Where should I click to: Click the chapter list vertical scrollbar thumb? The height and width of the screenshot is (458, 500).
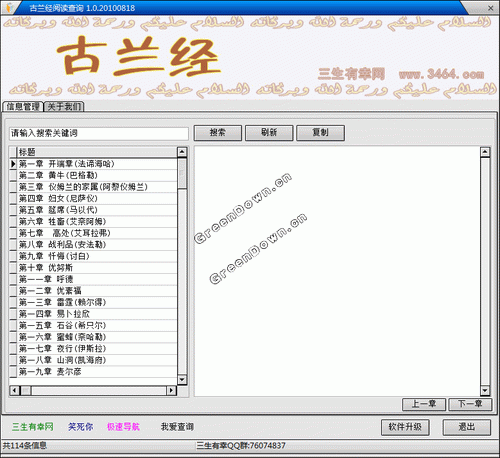[x=182, y=173]
